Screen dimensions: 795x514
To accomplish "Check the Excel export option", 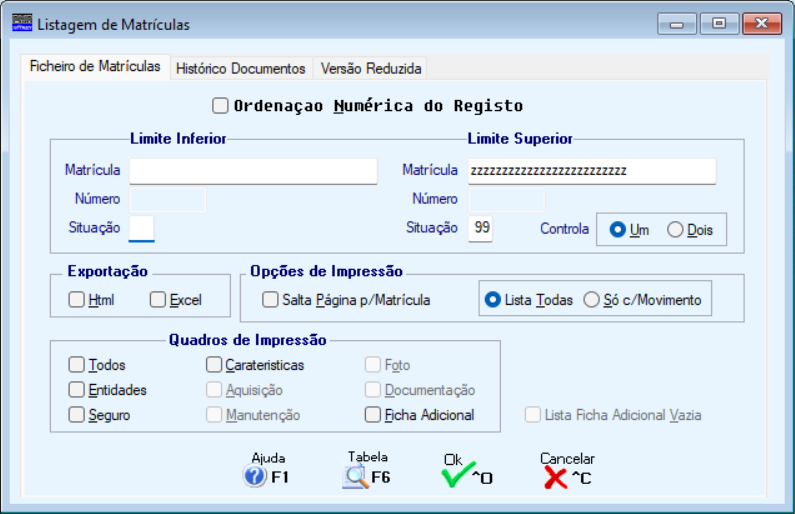I will click(158, 299).
